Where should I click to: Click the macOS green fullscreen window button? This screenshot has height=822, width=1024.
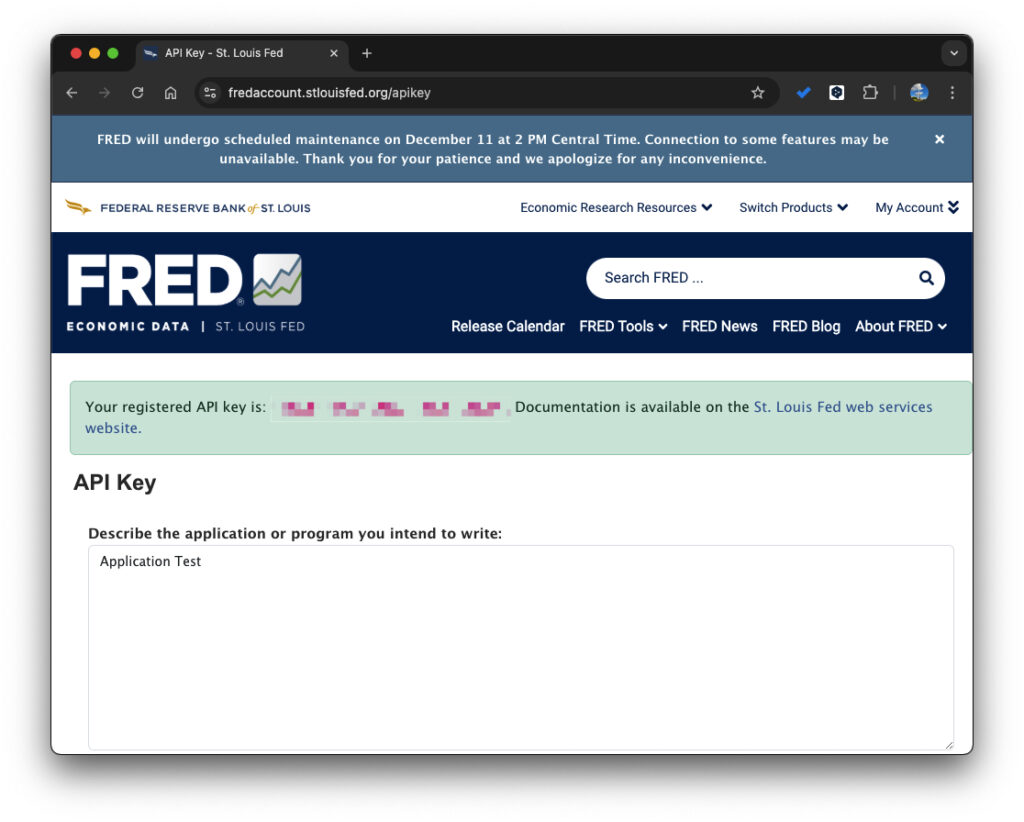(113, 54)
